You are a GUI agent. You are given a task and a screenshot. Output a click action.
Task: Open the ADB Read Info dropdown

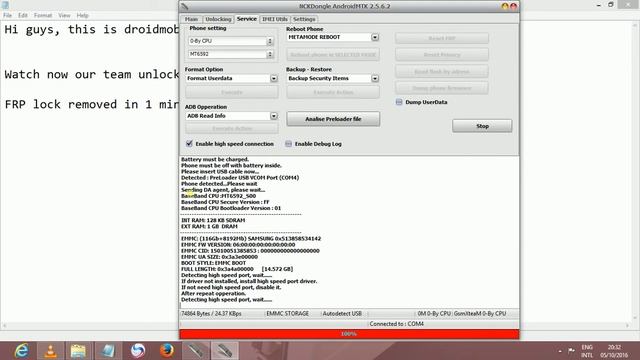[x=273, y=116]
